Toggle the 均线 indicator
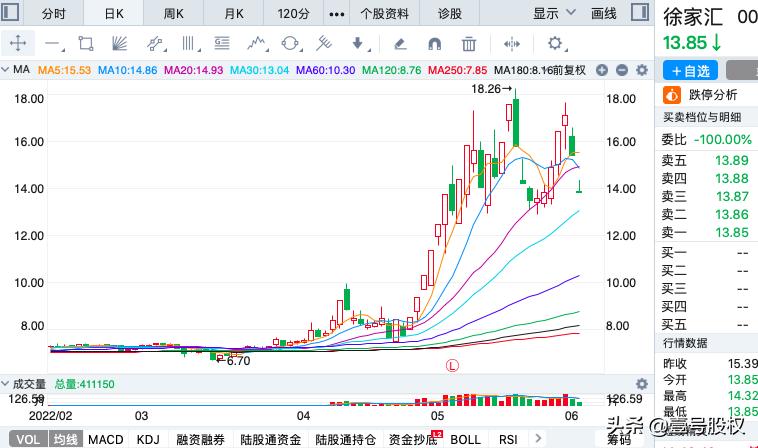 [x=65, y=439]
